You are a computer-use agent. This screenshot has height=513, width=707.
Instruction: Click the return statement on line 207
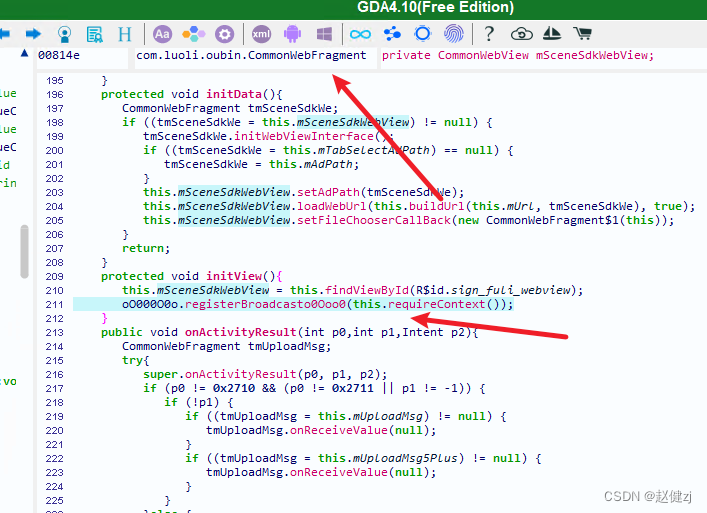tap(146, 248)
